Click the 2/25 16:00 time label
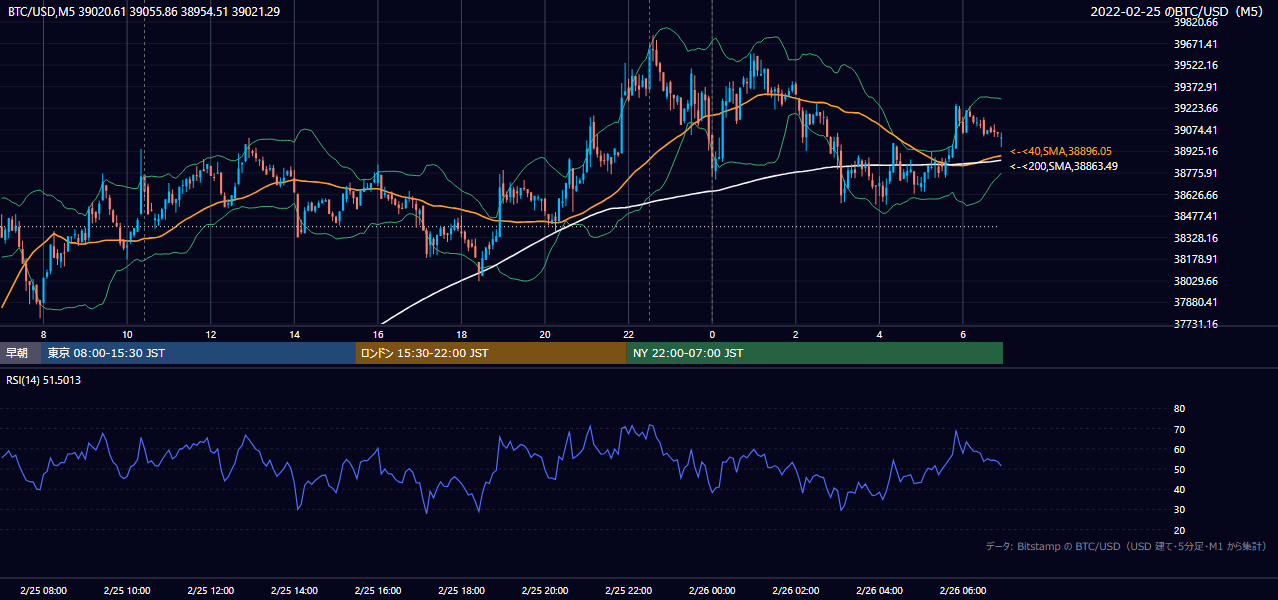This screenshot has width=1278, height=600. coord(378,590)
